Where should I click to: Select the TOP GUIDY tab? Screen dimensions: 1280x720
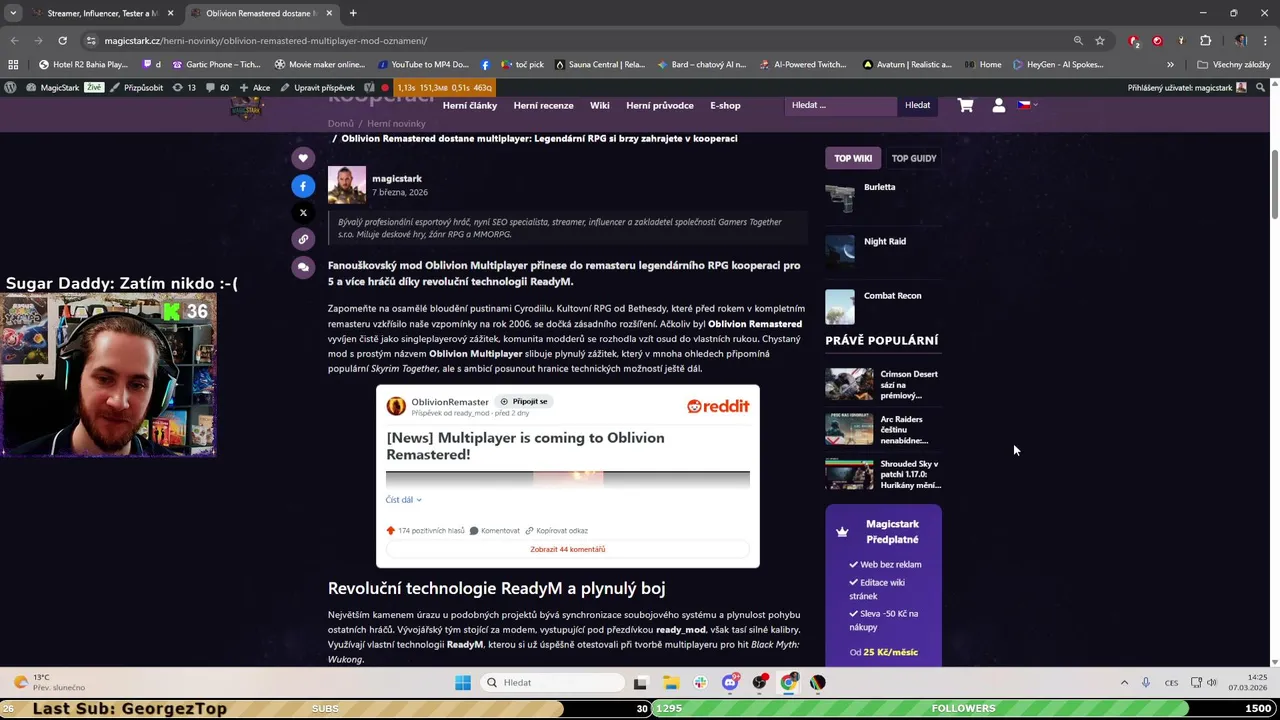pos(914,158)
